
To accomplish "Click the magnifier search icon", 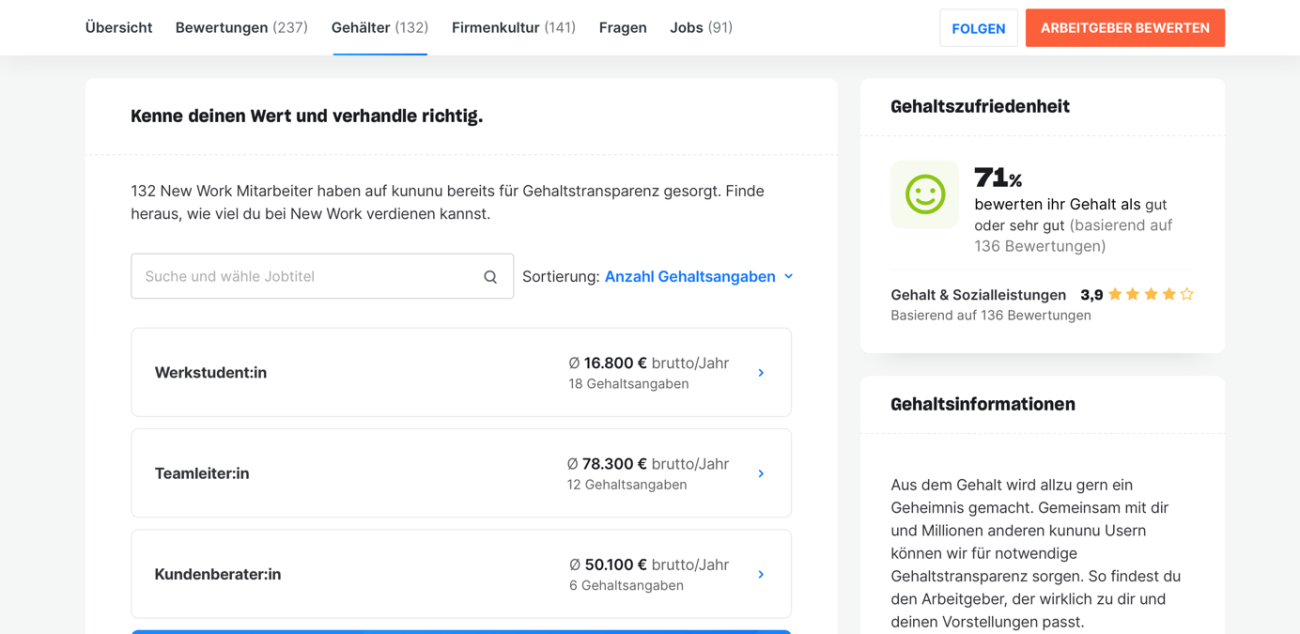I will point(490,277).
